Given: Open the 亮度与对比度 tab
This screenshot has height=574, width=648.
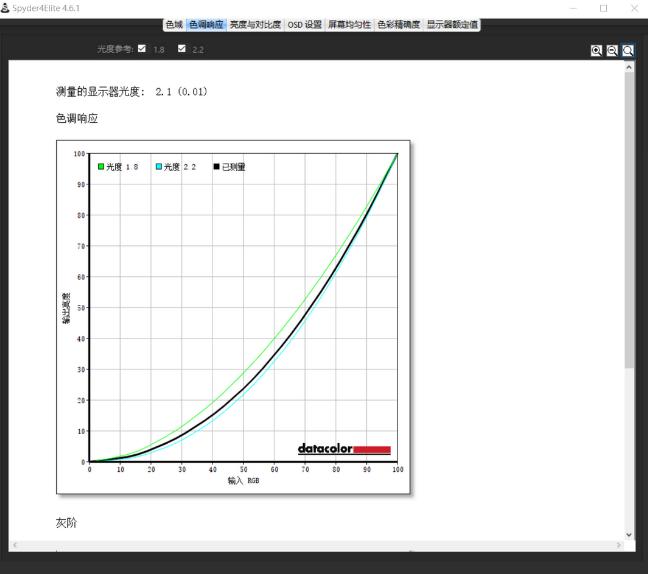Looking at the screenshot, I should [x=255, y=25].
